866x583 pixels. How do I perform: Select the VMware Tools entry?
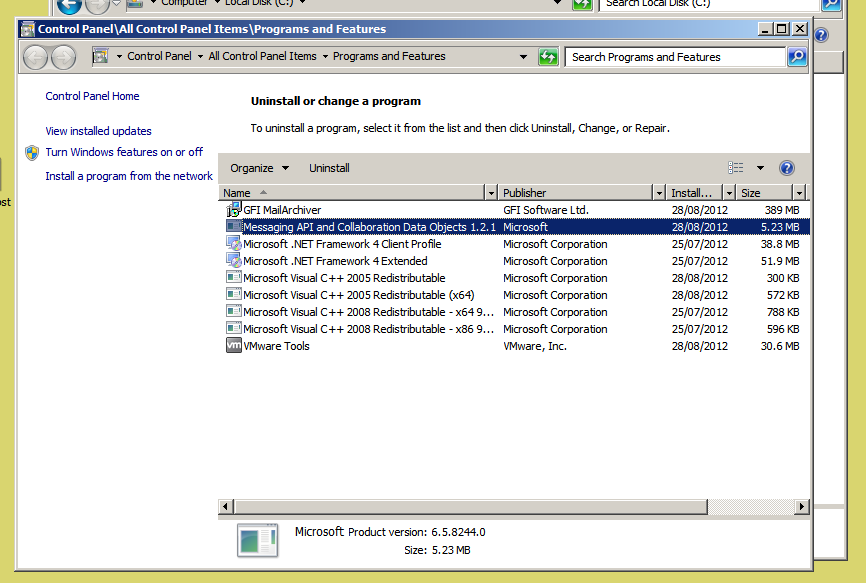pyautogui.click(x=514, y=346)
